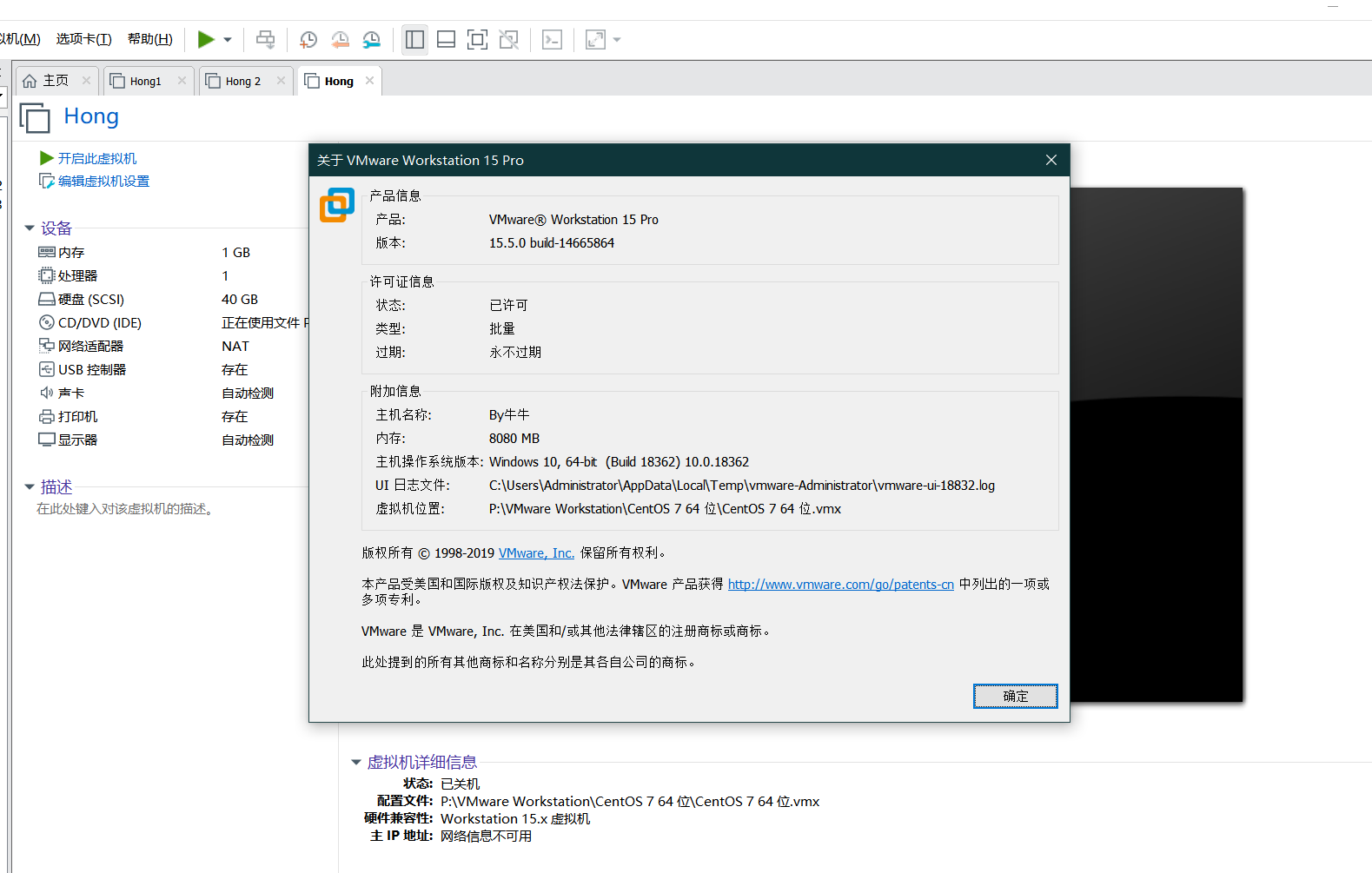Select the 显示器 device icon

coord(47,440)
